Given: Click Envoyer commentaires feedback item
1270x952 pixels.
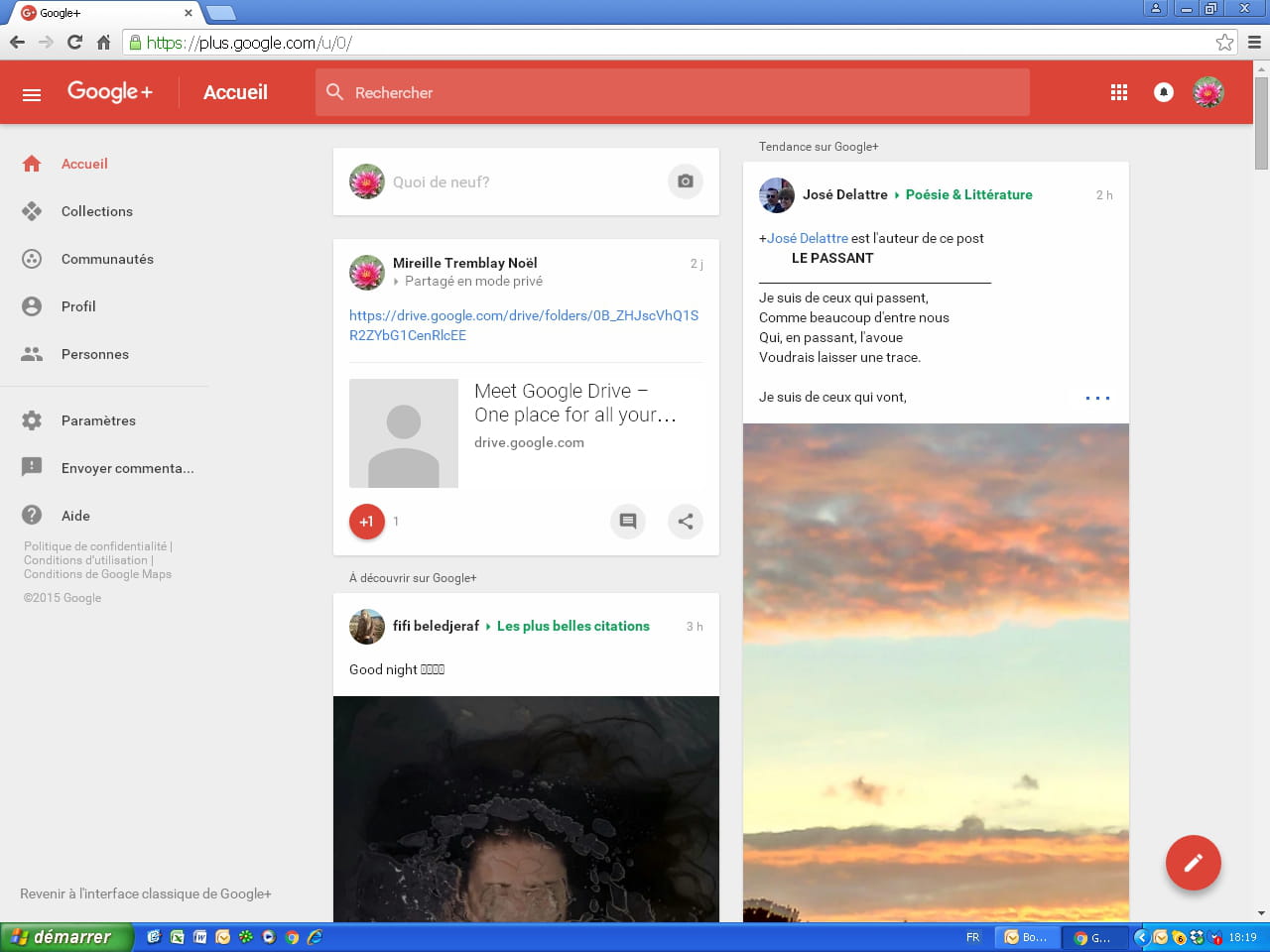Looking at the screenshot, I should (127, 468).
